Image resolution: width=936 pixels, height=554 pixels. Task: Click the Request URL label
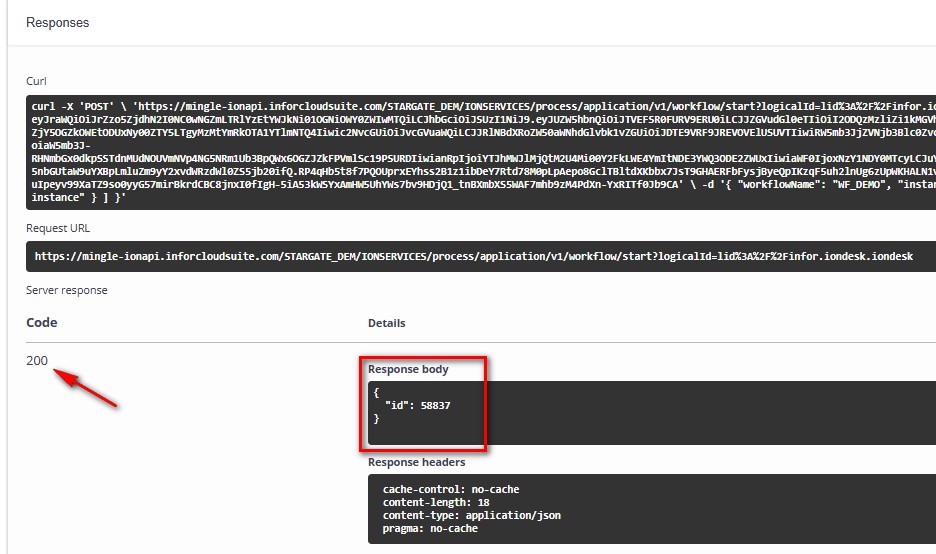59,228
